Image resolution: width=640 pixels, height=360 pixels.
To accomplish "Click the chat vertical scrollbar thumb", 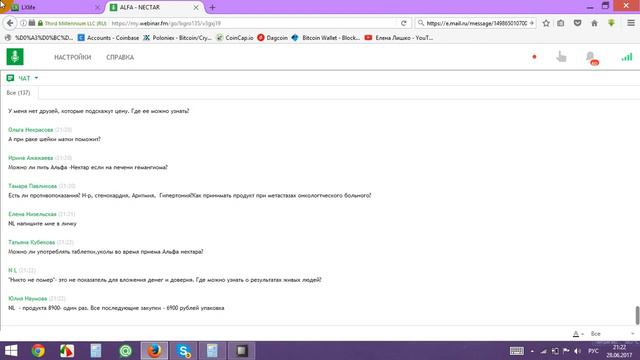I will tap(637, 315).
